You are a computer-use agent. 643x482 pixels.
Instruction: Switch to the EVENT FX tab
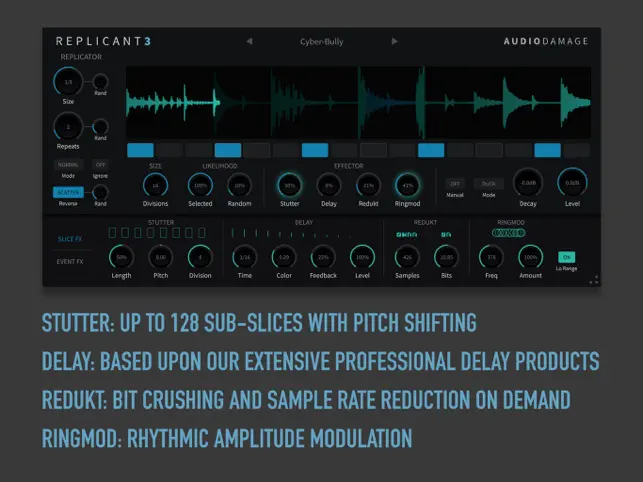[x=70, y=261]
